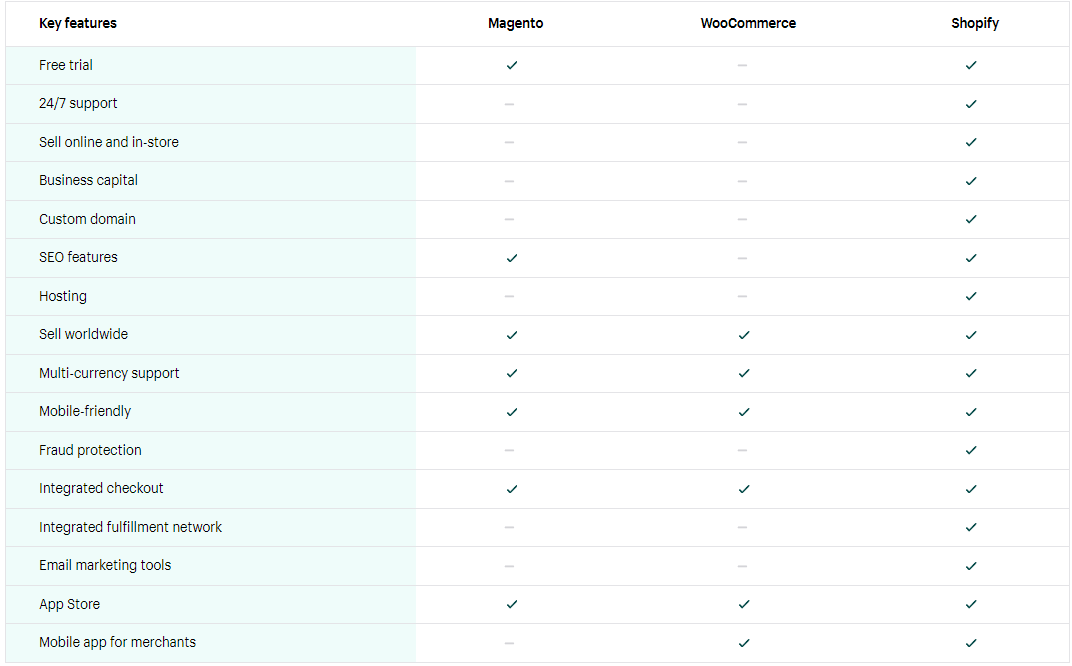Click Shopify checkmark for Sell worldwide
This screenshot has width=1072, height=666.
(x=971, y=335)
